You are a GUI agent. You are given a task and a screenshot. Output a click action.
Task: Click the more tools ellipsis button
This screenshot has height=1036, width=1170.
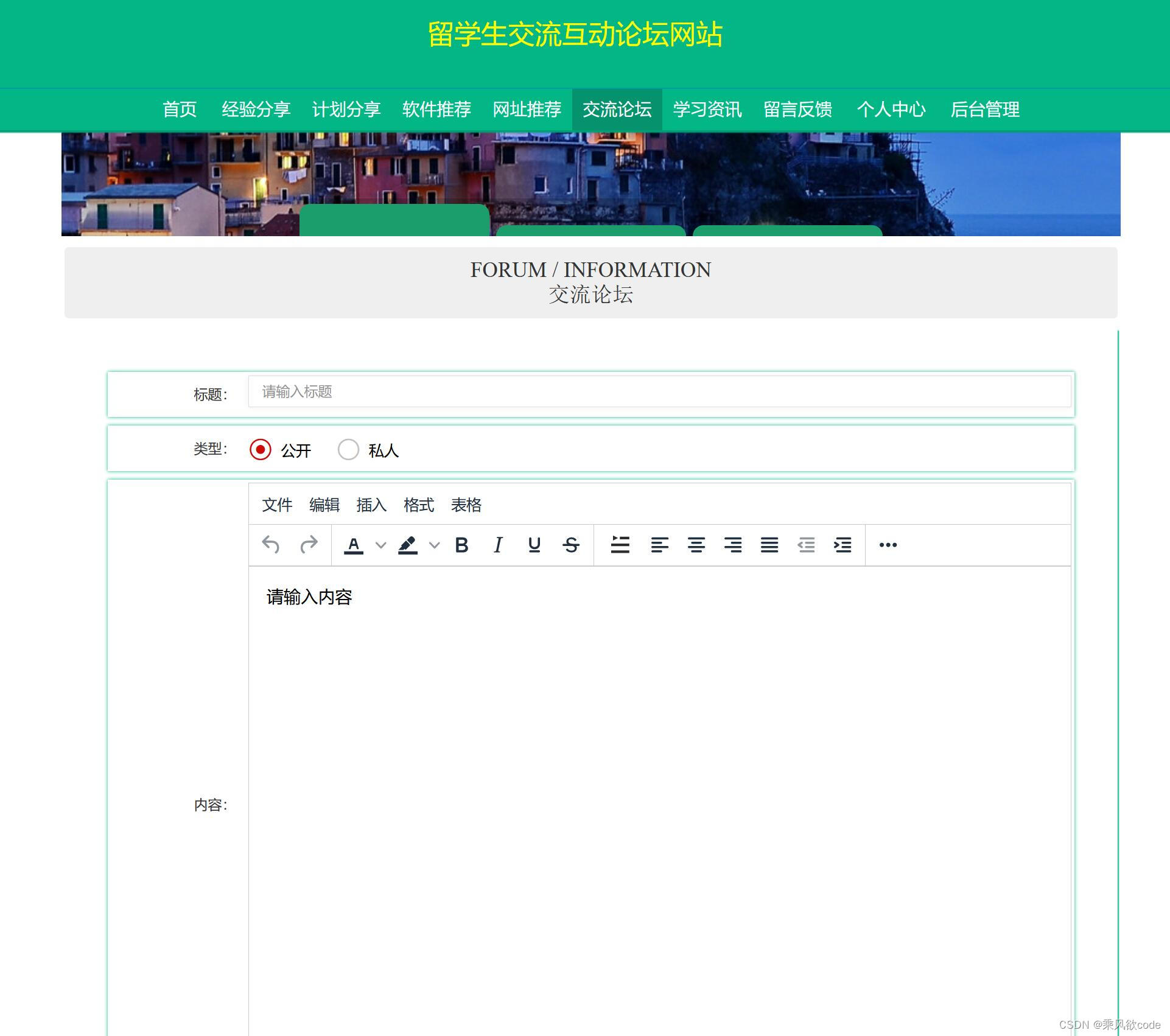pyautogui.click(x=888, y=545)
